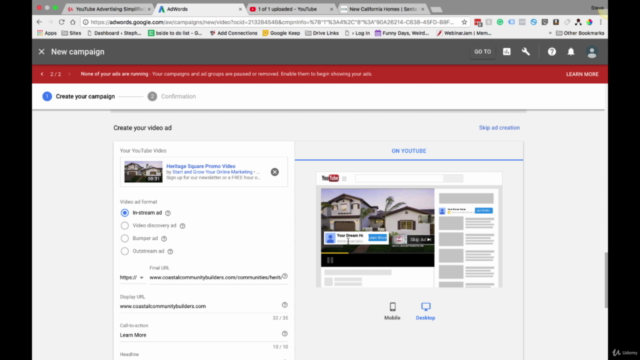Viewport: 640px width, 360px height.
Task: Open Chrome three-dot menu
Action: click(x=601, y=22)
